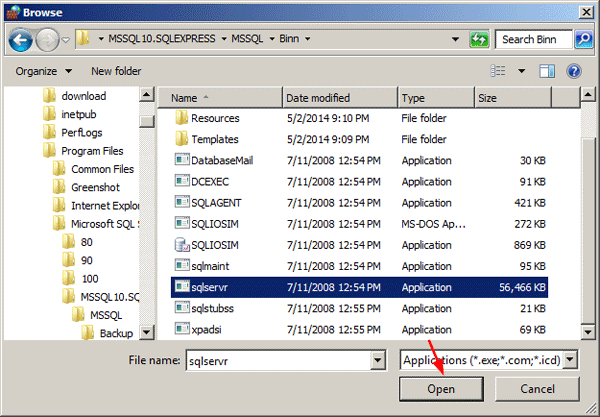The image size is (600, 417).
Task: Select the DatabaseMail application icon
Action: 180,160
